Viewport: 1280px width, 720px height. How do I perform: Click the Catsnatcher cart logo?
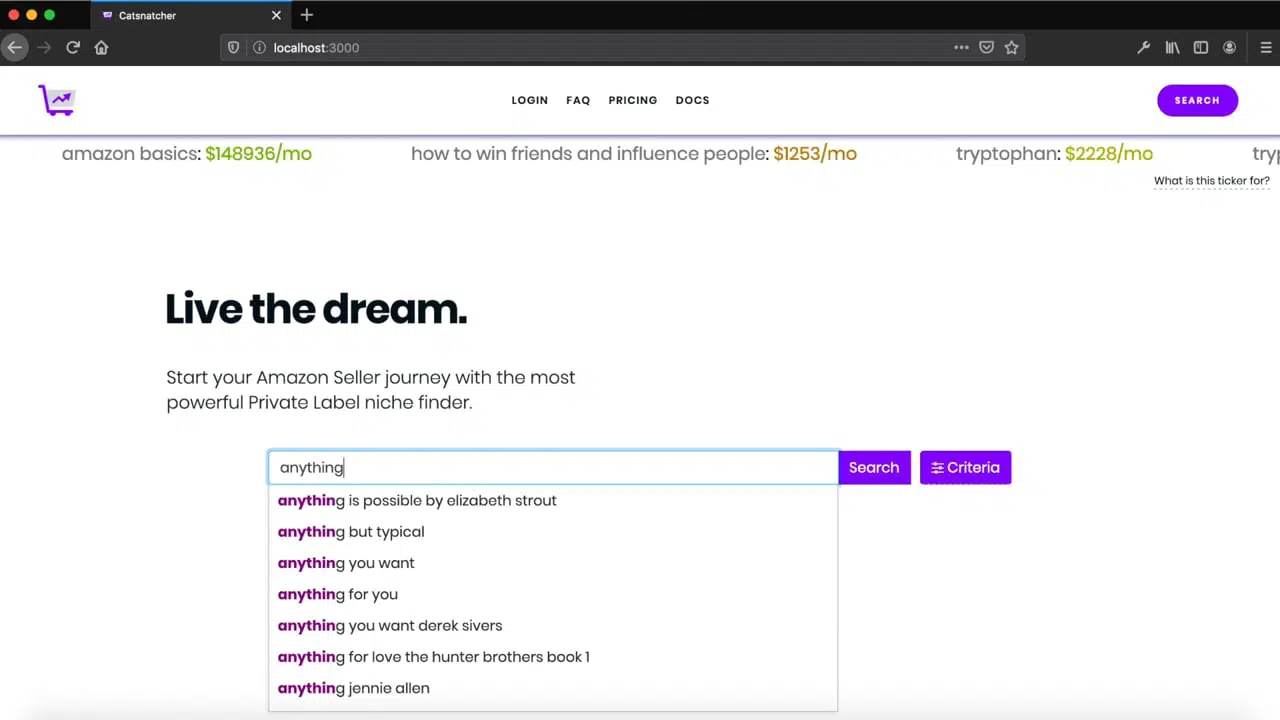57,100
